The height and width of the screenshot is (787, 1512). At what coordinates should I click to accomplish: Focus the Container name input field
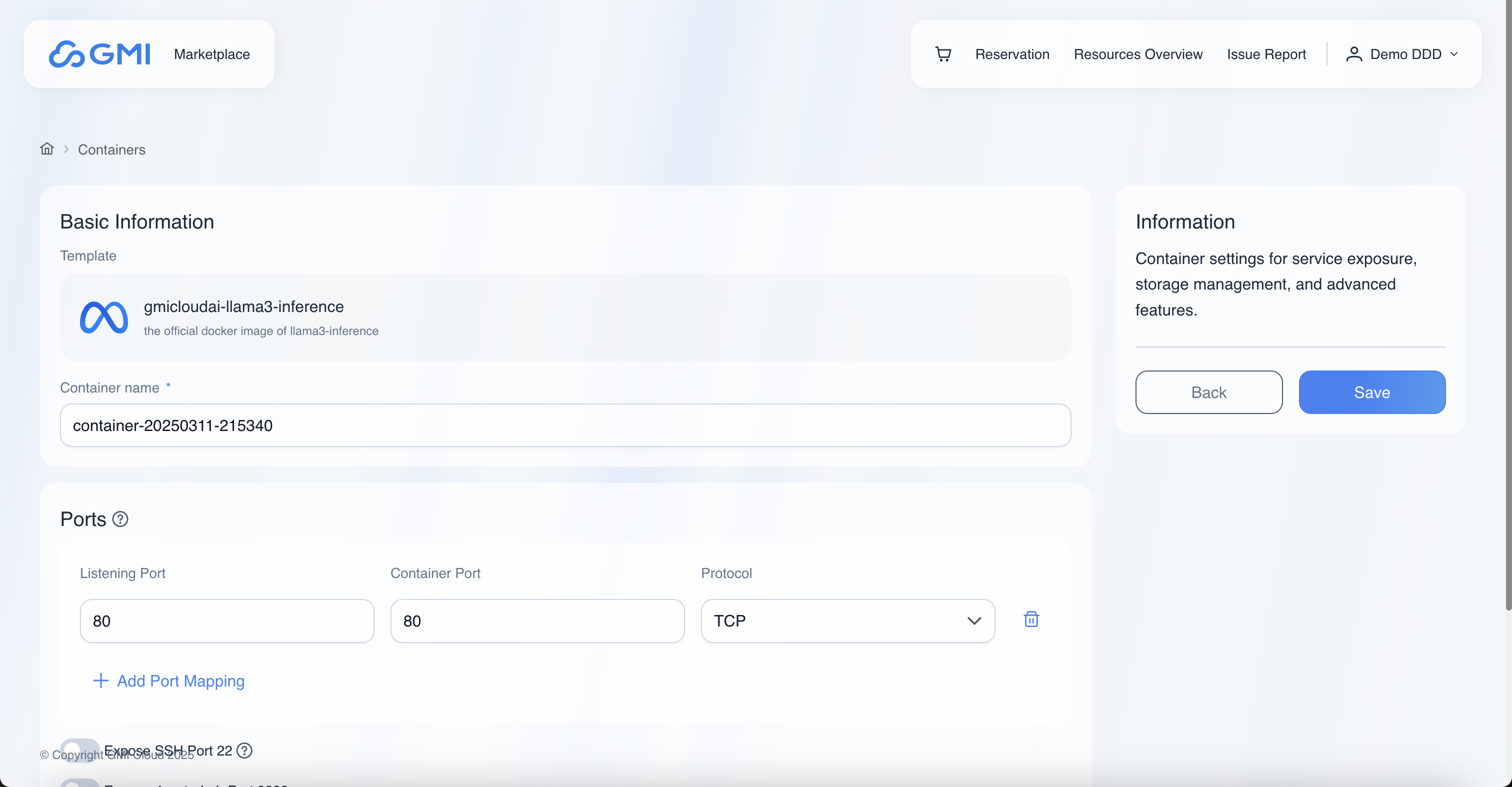click(x=565, y=425)
